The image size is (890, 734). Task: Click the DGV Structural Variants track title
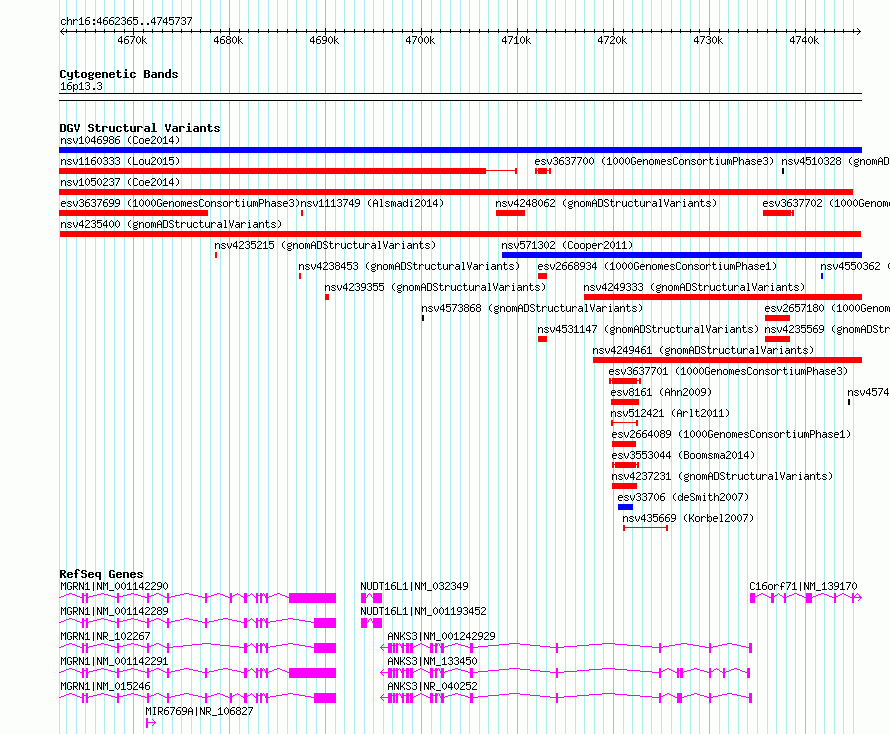click(140, 128)
